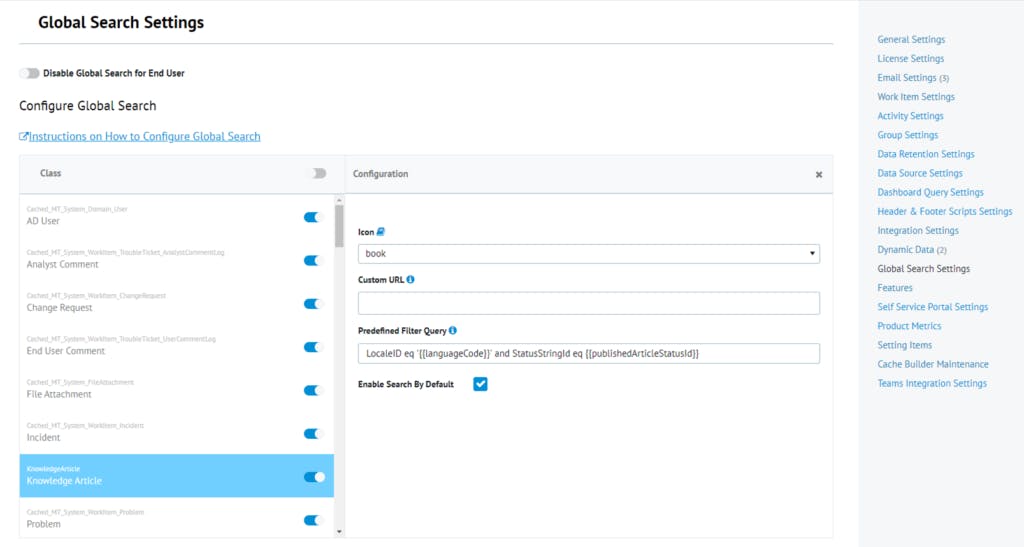
Task: Open the Icon dropdown showing book
Action: point(588,254)
